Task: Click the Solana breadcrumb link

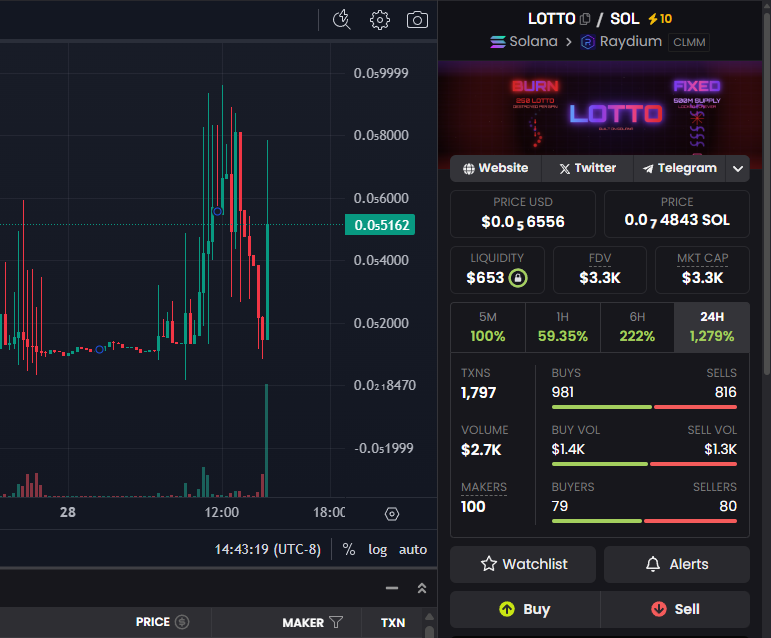Action: [x=533, y=42]
